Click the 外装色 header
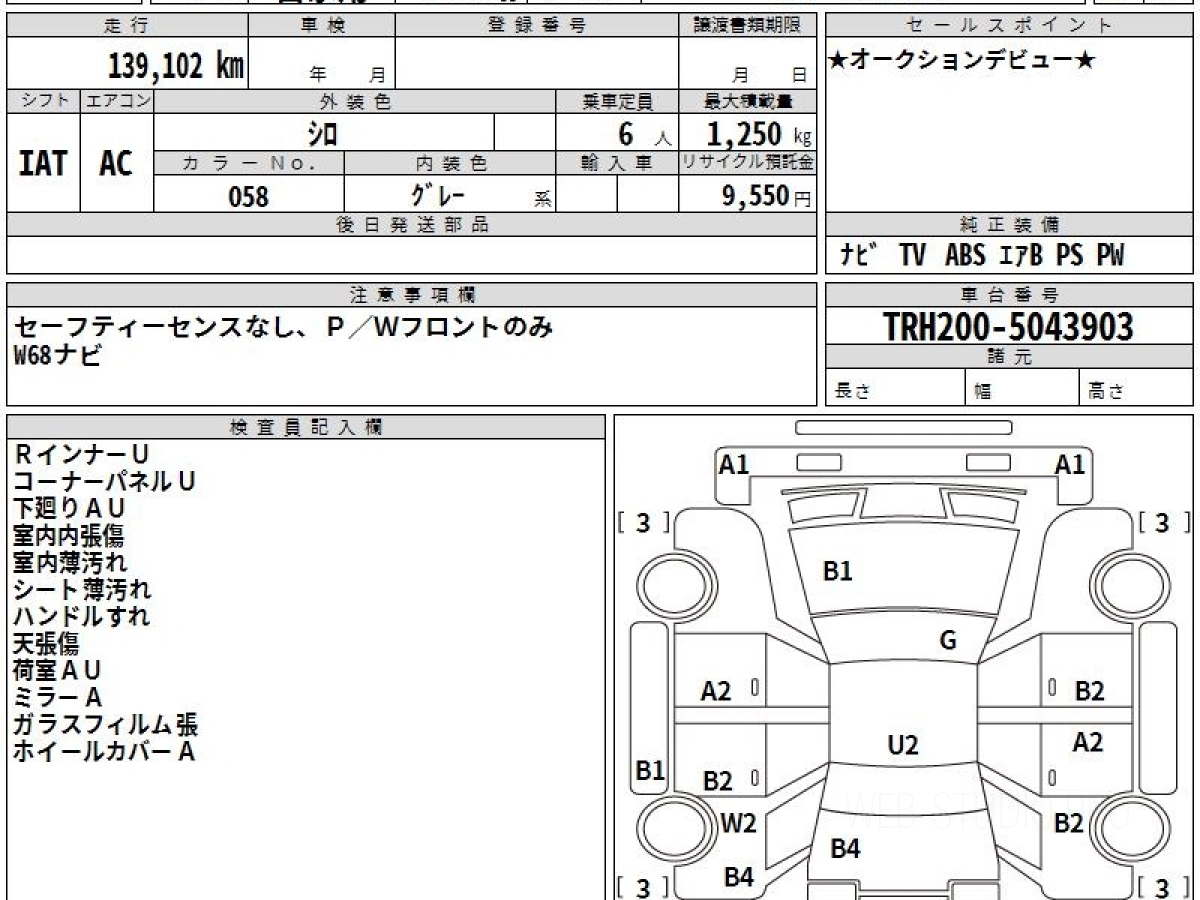Image resolution: width=1200 pixels, height=900 pixels. pos(354,101)
